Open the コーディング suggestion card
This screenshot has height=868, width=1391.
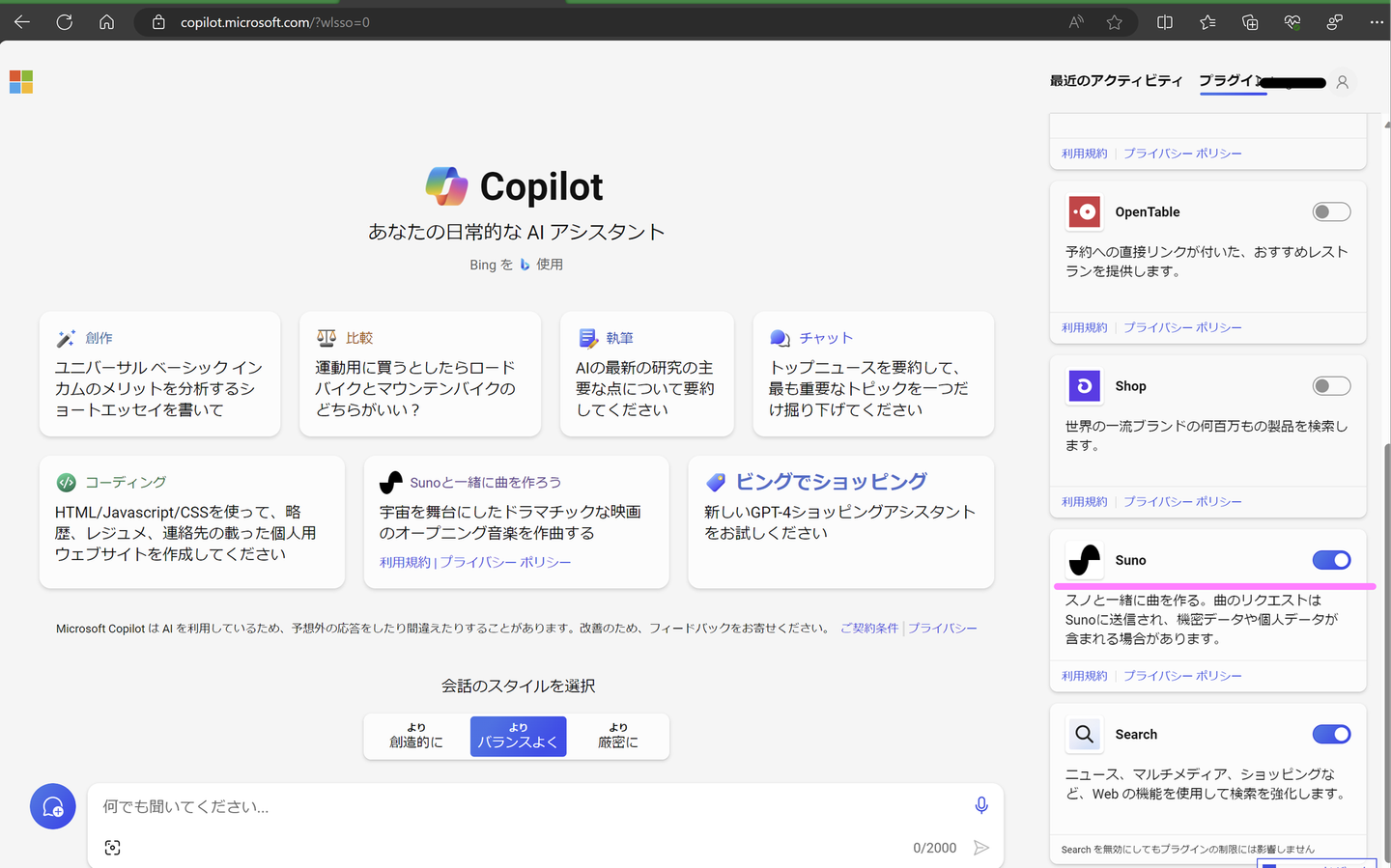pos(192,521)
